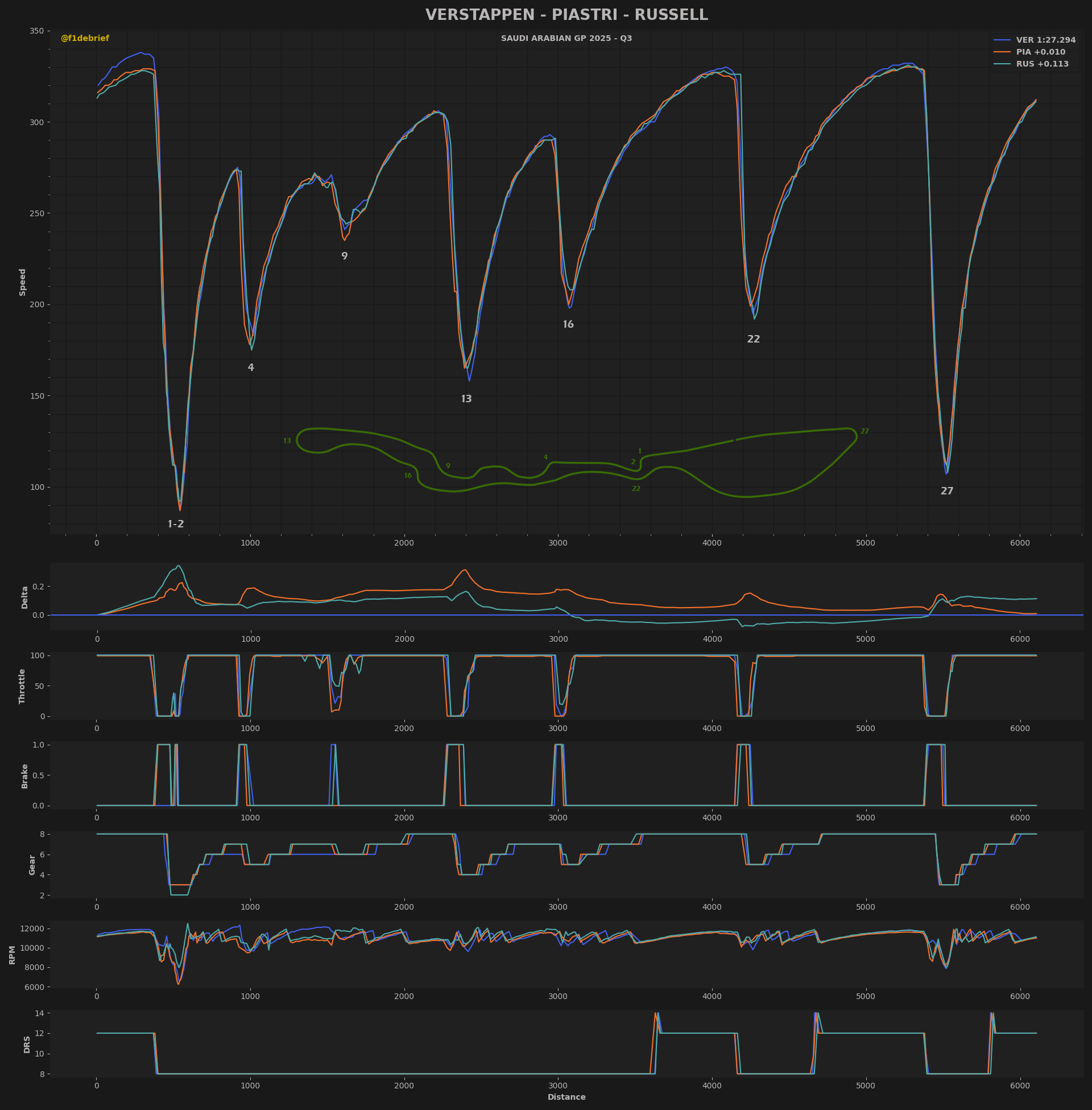Screen dimensions: 1092x1110
Task: Select the 10000 tick on the RPM axis
Action: click(x=32, y=948)
